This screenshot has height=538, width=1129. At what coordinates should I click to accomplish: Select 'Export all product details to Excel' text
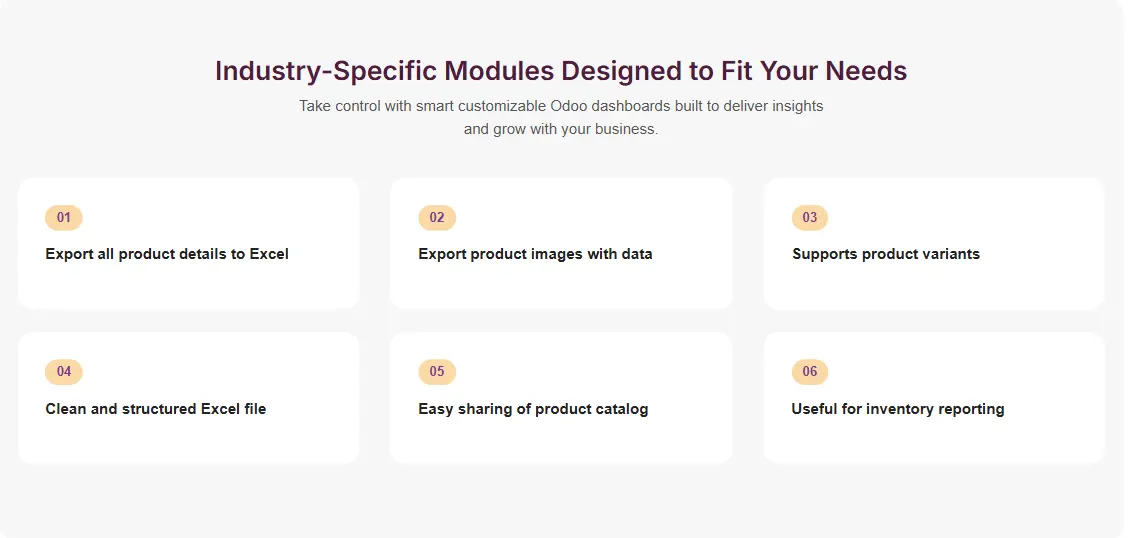click(167, 254)
